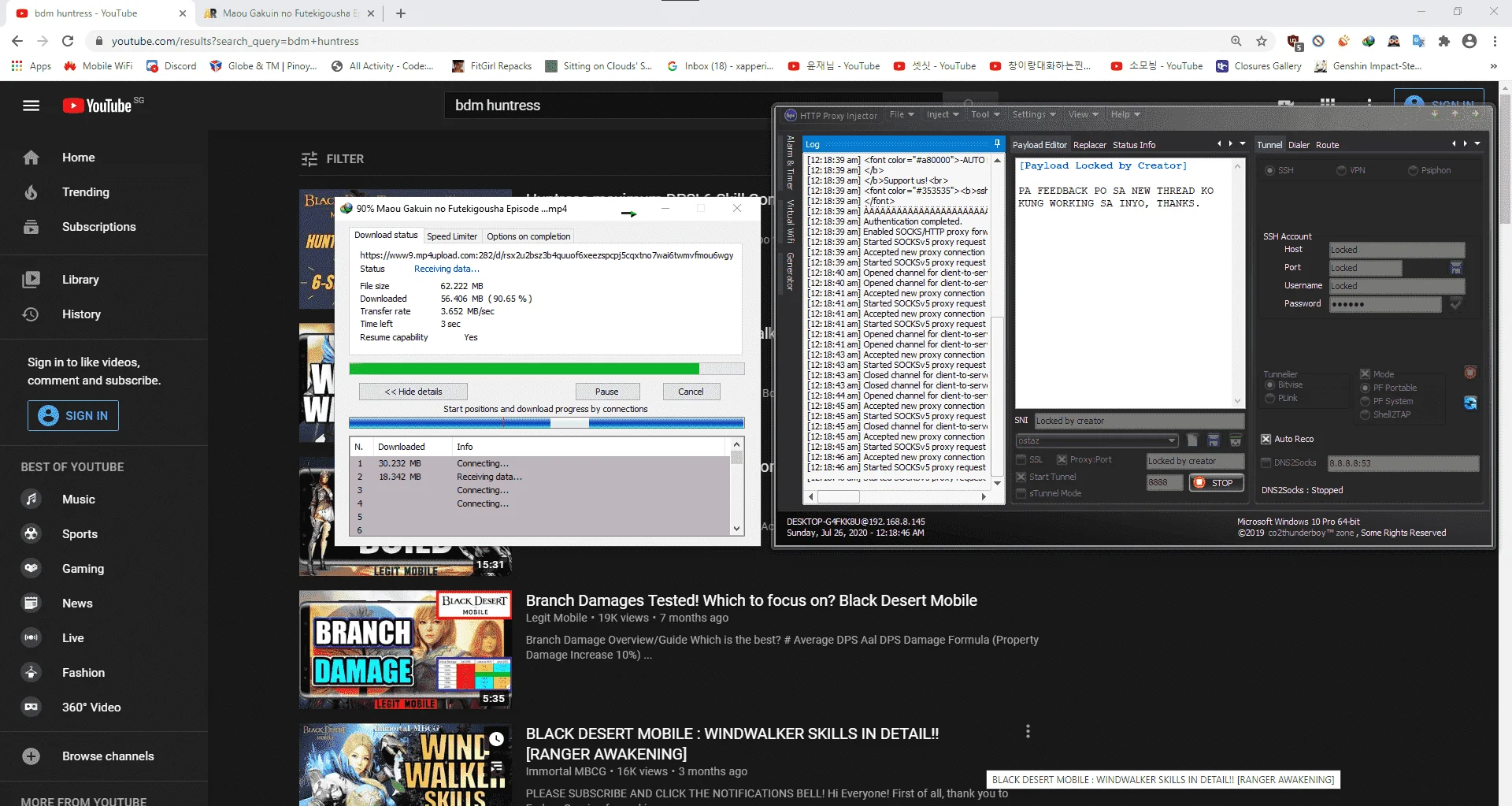Viewport: 1512px width, 806px height.
Task: Click the blue connections progress bar
Action: (547, 423)
